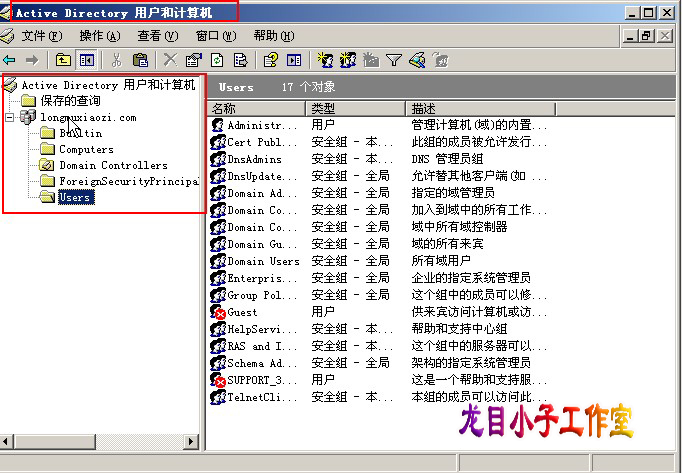Select the Builtin container in the tree

(x=81, y=133)
